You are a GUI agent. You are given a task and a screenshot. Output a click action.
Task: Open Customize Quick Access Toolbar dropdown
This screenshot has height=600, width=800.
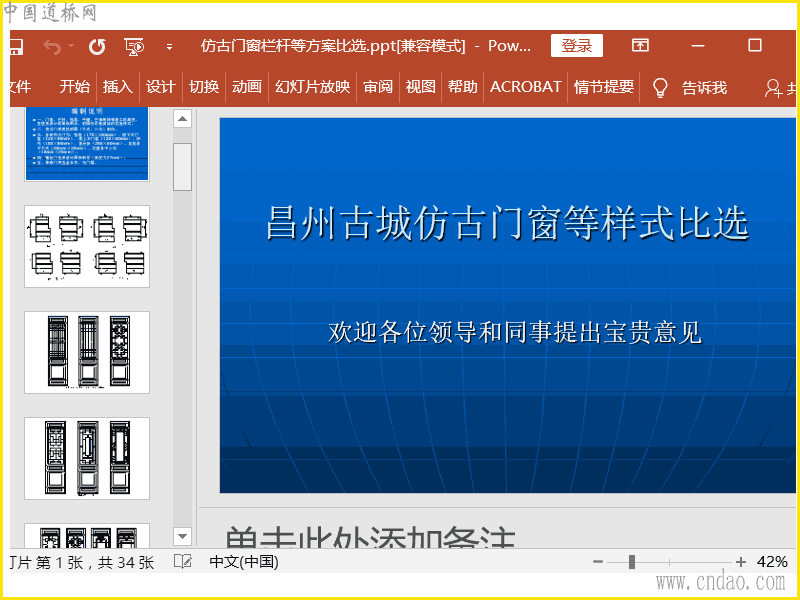coord(169,47)
